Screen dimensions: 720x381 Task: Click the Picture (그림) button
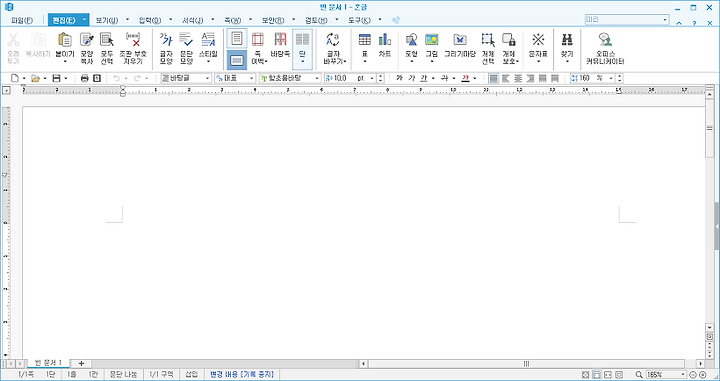coord(432,47)
